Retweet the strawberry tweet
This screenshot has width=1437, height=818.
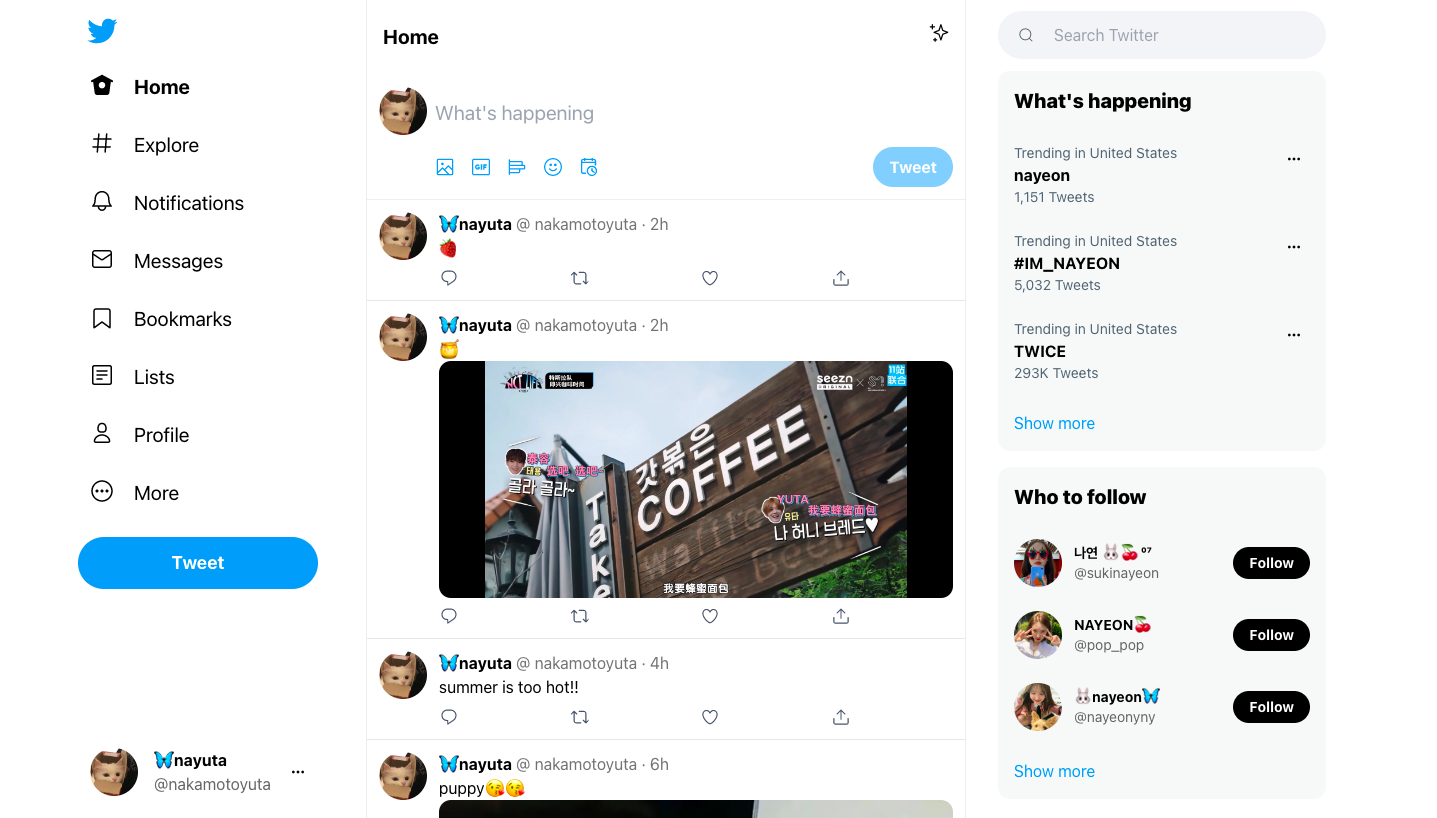[580, 278]
